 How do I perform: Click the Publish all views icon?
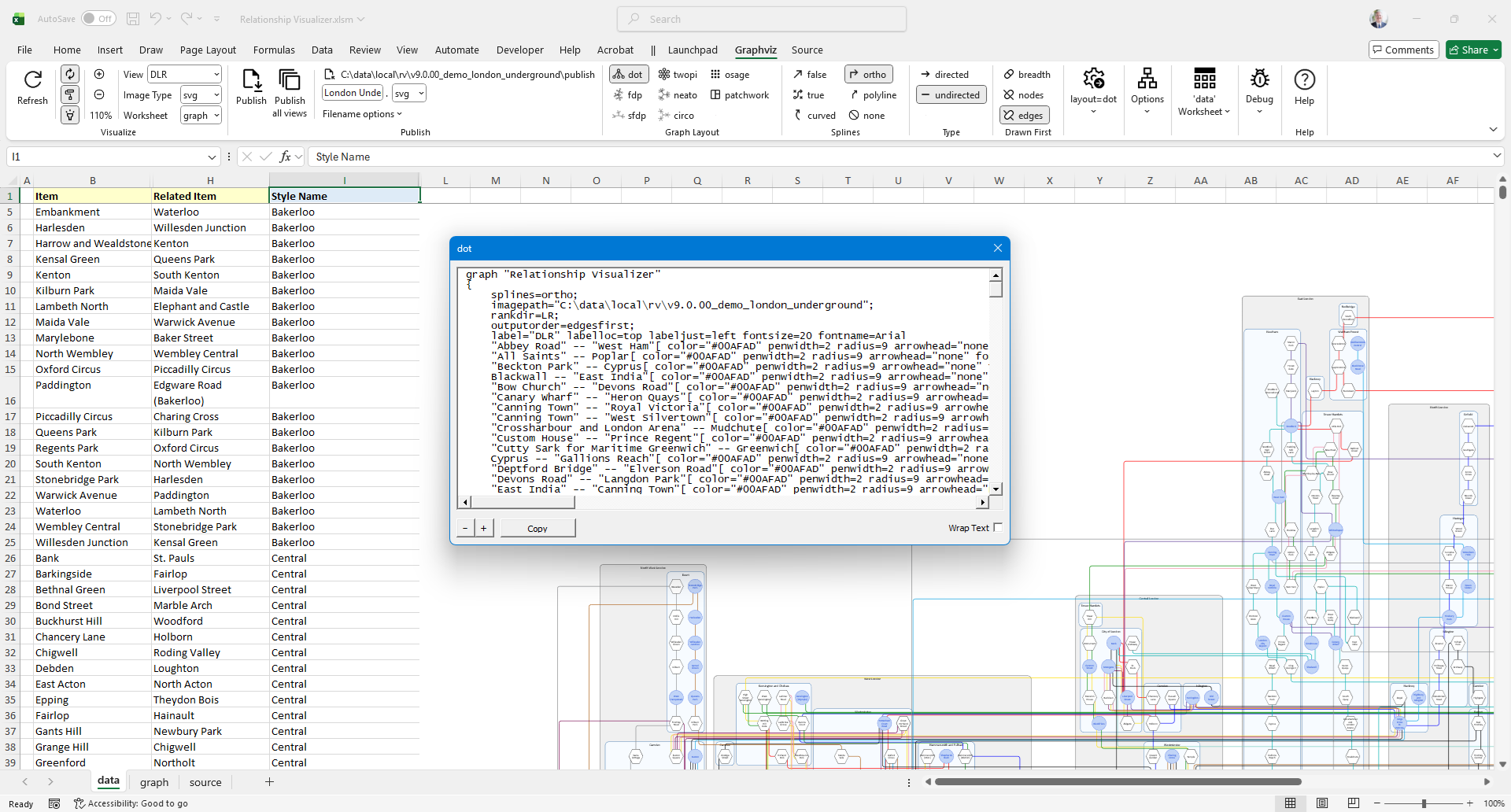290,80
